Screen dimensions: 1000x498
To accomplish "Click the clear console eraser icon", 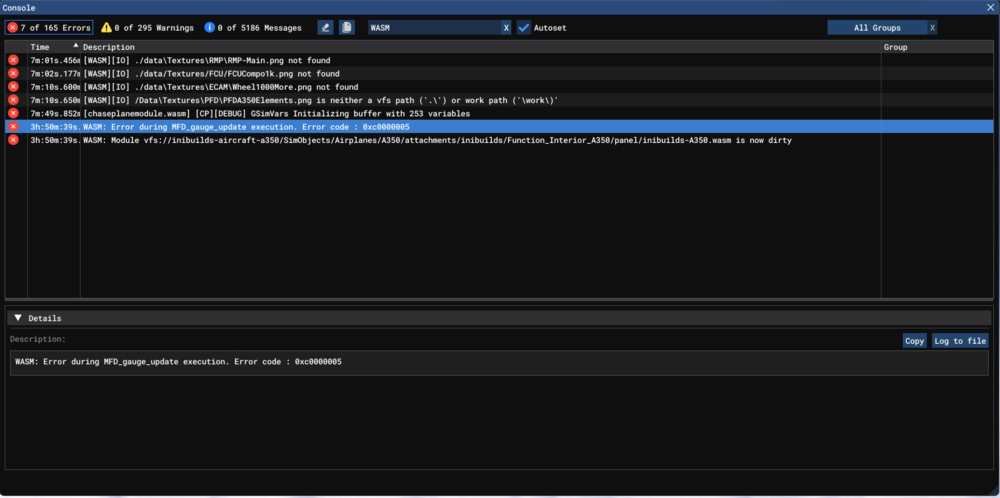I will tap(326, 28).
